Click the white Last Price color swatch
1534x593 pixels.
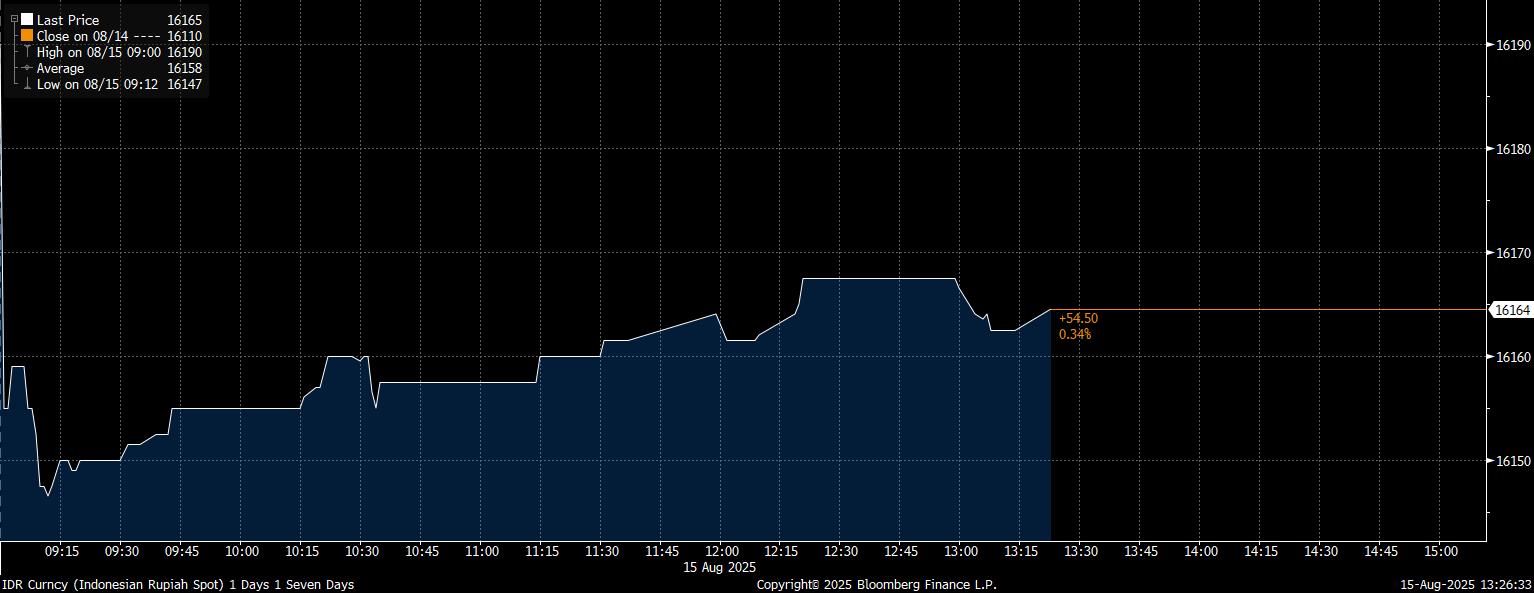point(27,20)
